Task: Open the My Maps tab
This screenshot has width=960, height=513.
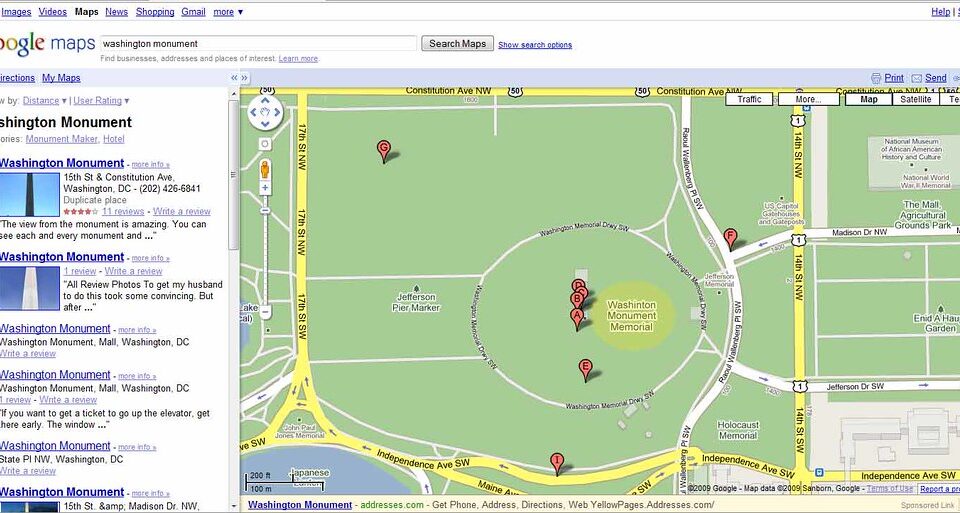Action: (x=61, y=78)
